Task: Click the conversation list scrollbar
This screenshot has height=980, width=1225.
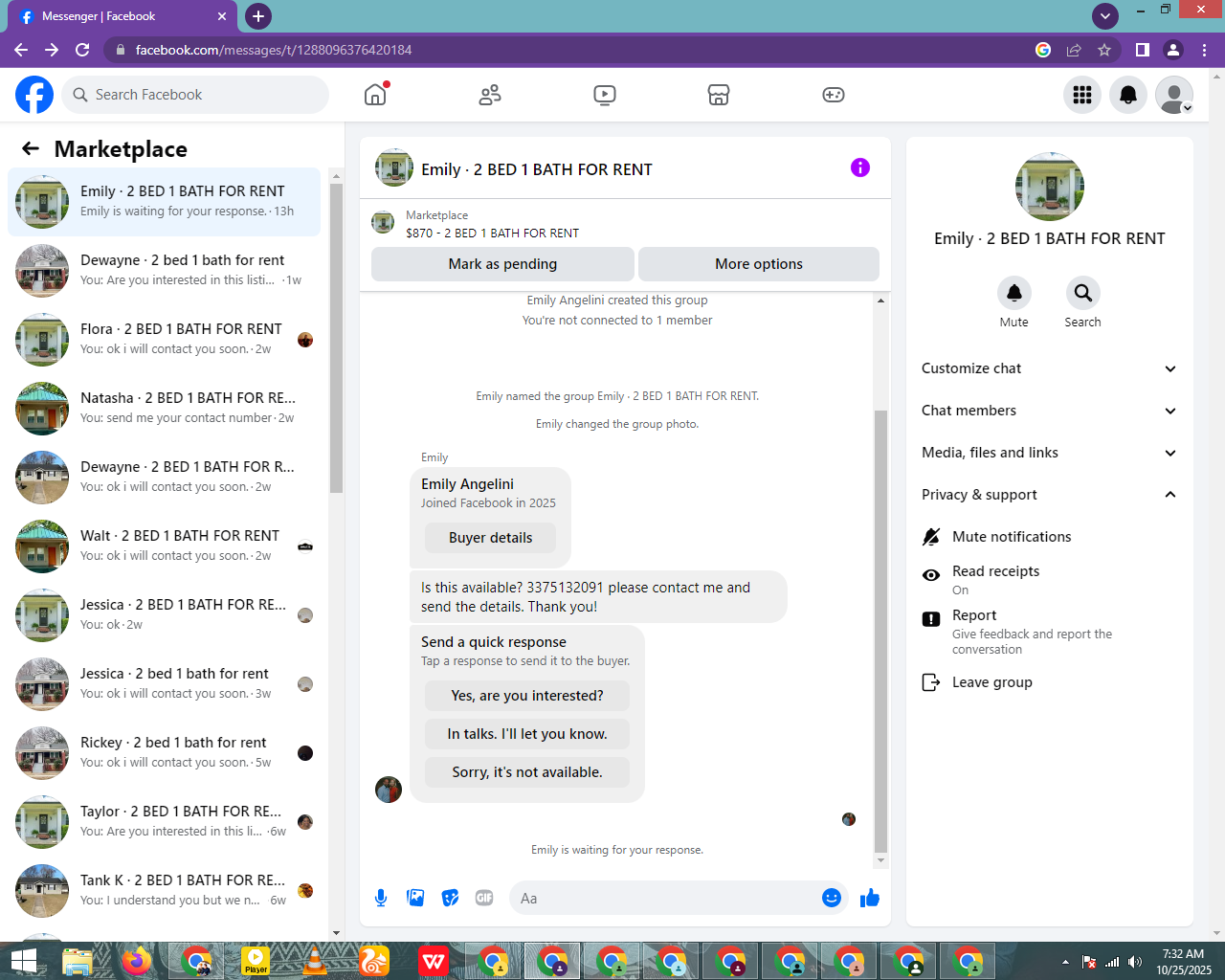Action: pos(336,337)
